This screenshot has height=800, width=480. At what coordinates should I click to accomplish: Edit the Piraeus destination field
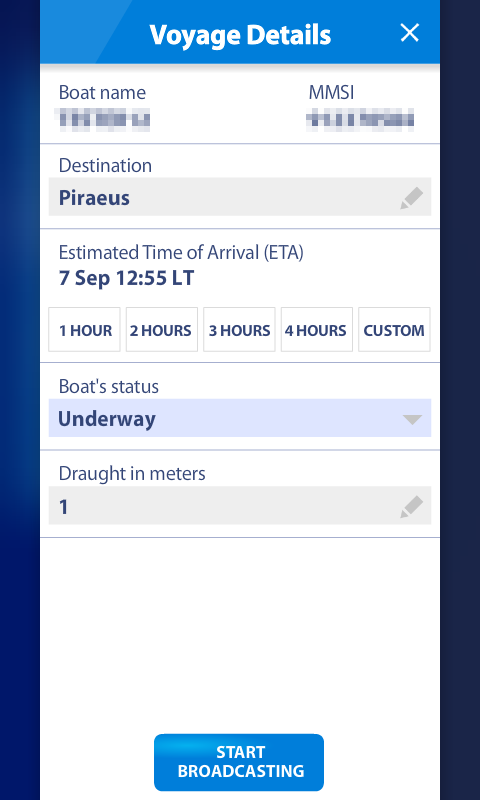[240, 197]
